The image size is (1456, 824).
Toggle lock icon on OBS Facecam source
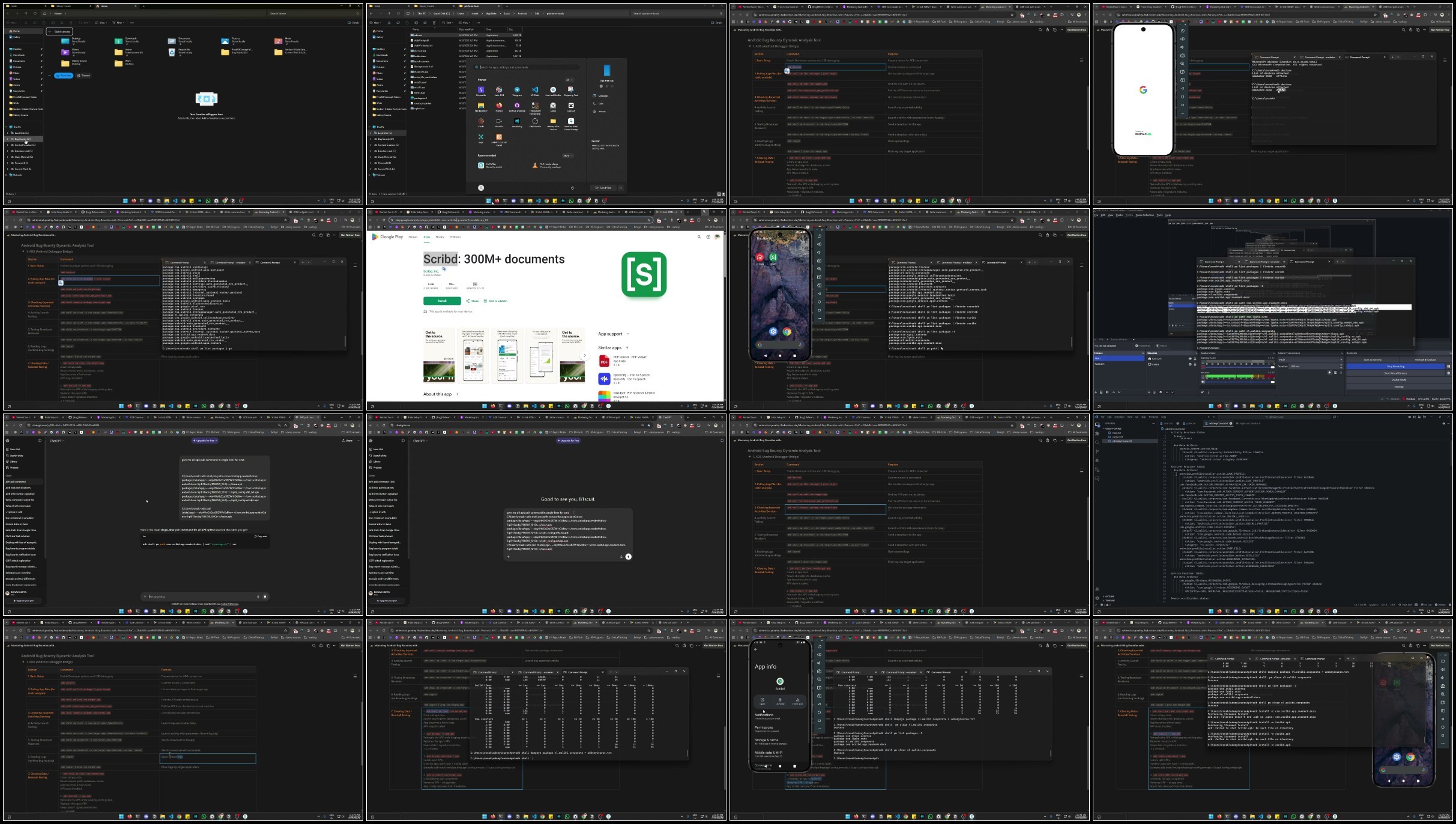point(1195,359)
